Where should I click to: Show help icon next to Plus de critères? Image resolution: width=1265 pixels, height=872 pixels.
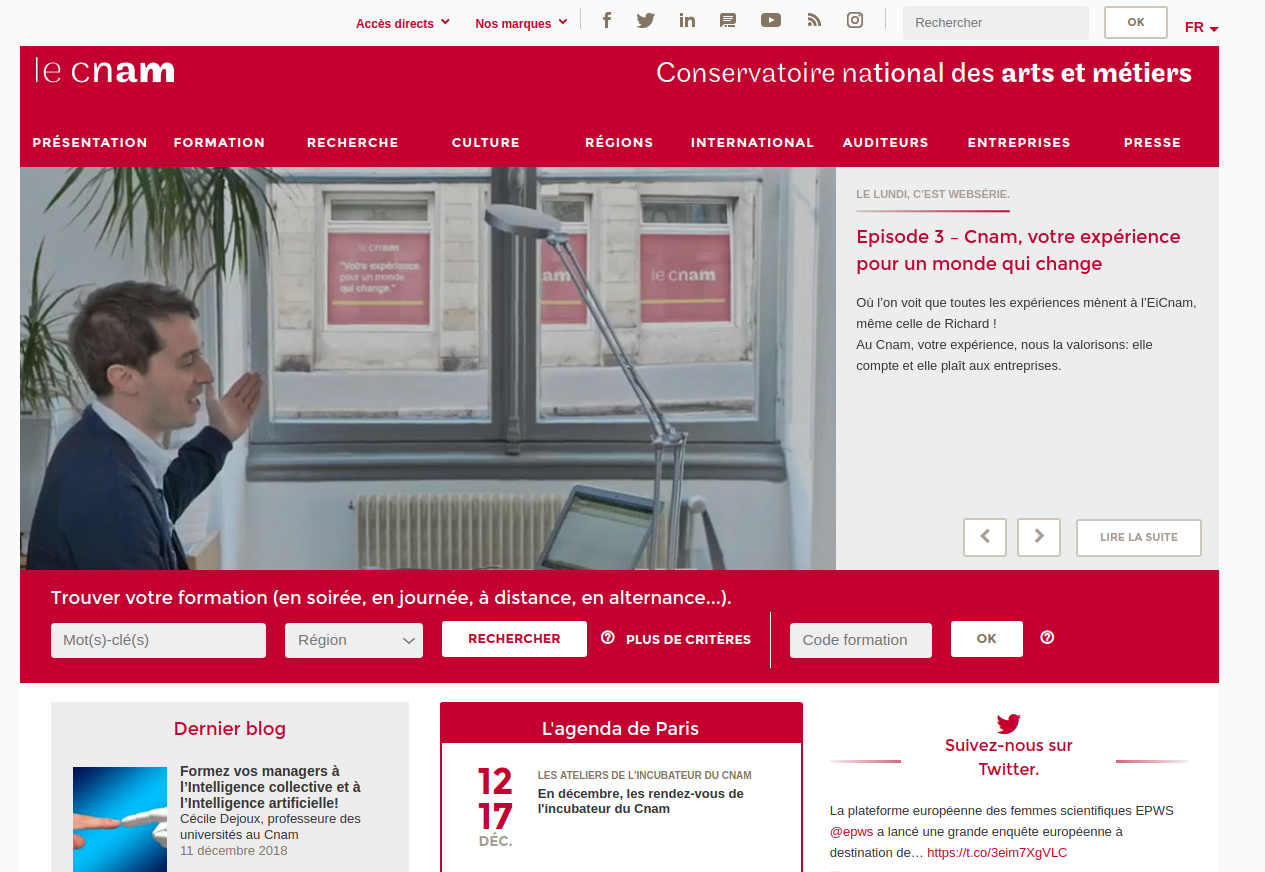[608, 638]
